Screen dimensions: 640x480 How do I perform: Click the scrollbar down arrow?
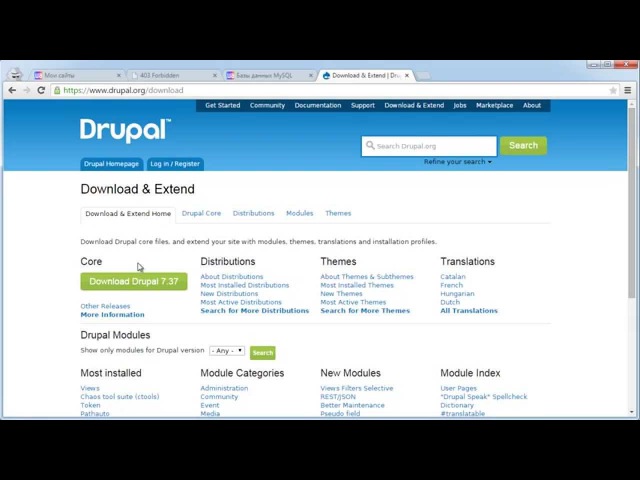(631, 412)
